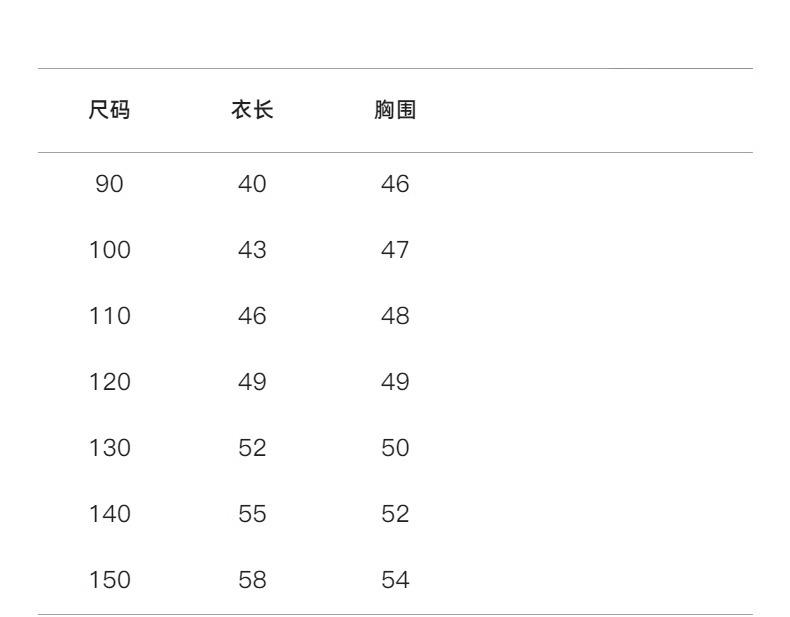Click the 衣长 value 40 for size 90
790x617 pixels.
point(252,185)
